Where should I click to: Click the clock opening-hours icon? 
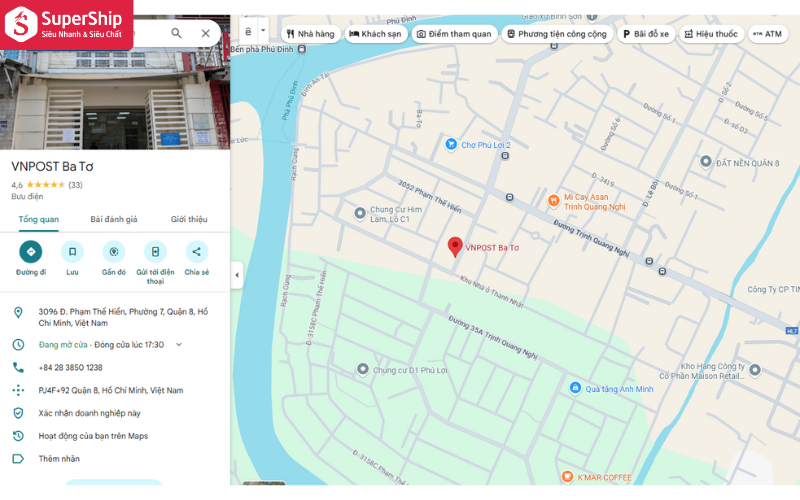pos(18,345)
